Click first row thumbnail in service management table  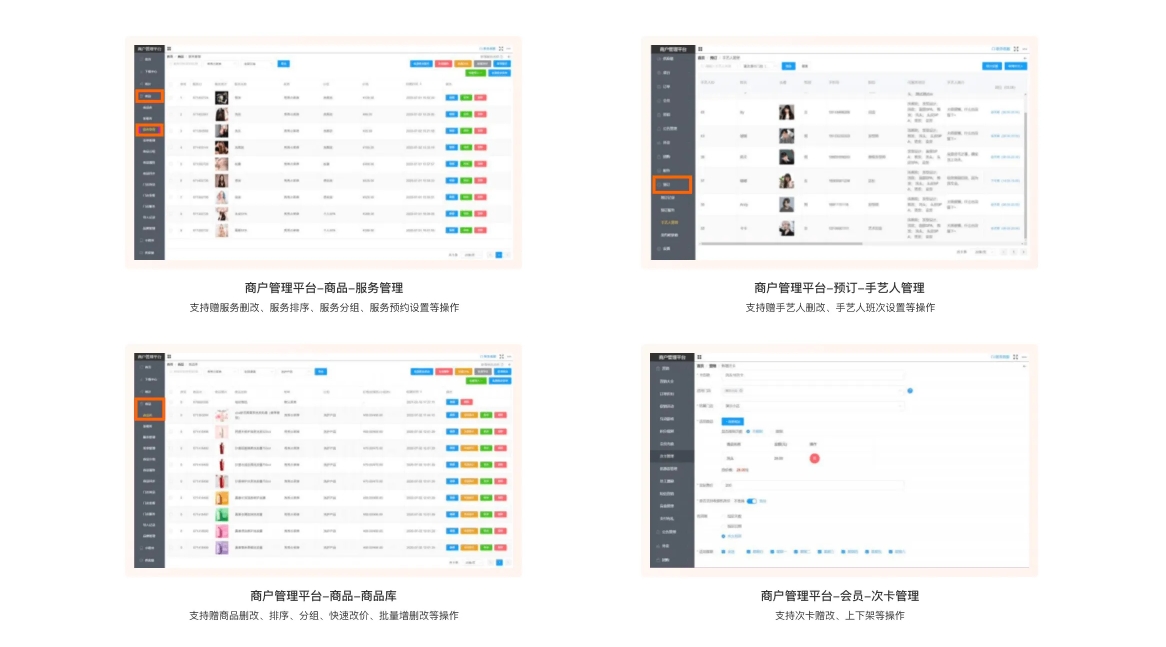point(221,98)
